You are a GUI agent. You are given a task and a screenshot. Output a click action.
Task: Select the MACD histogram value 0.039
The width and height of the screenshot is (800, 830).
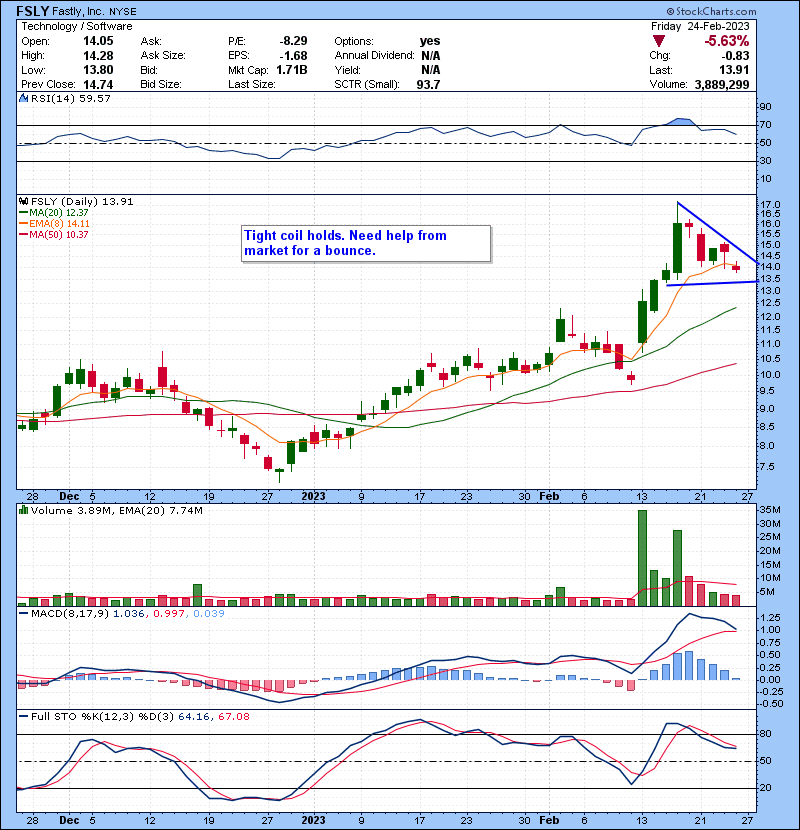tap(209, 614)
